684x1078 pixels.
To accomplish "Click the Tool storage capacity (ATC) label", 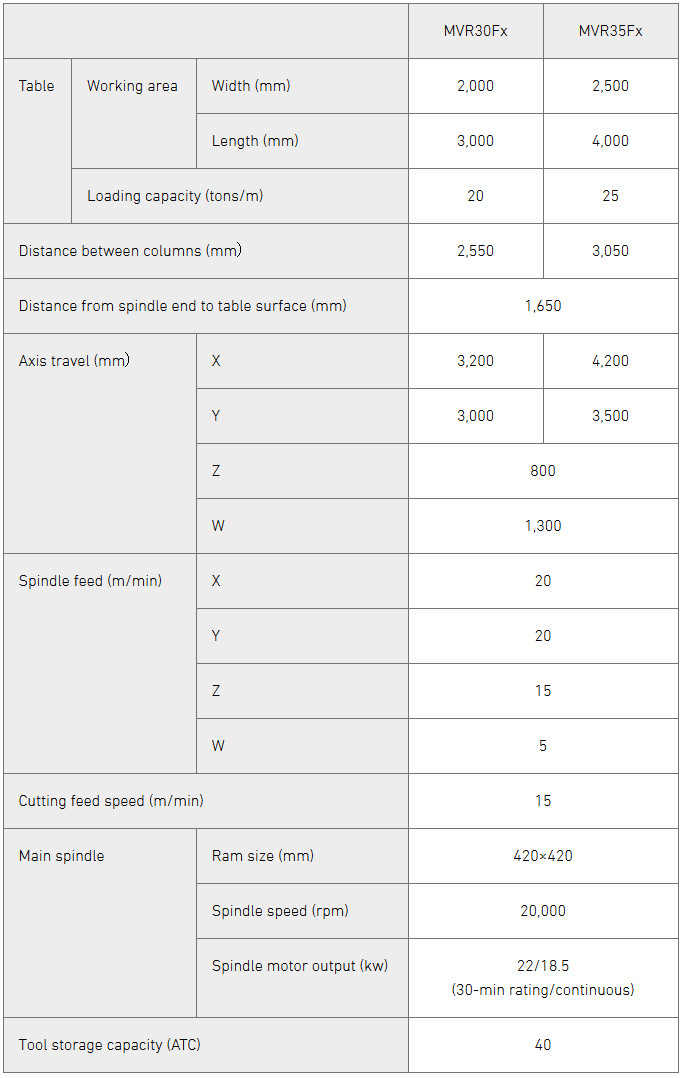I will (x=110, y=1045).
